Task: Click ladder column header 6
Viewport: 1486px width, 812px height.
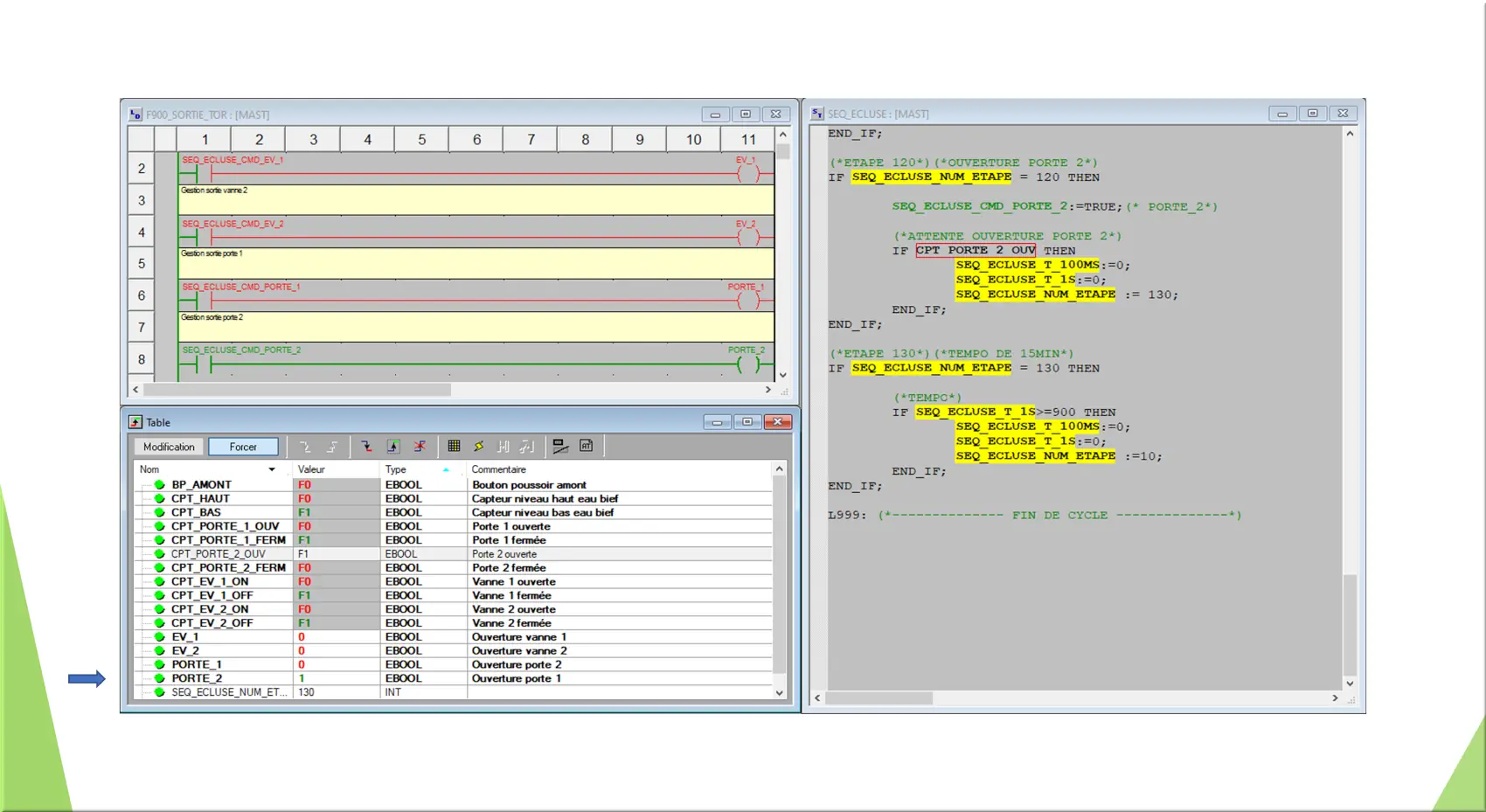Action: pyautogui.click(x=476, y=139)
